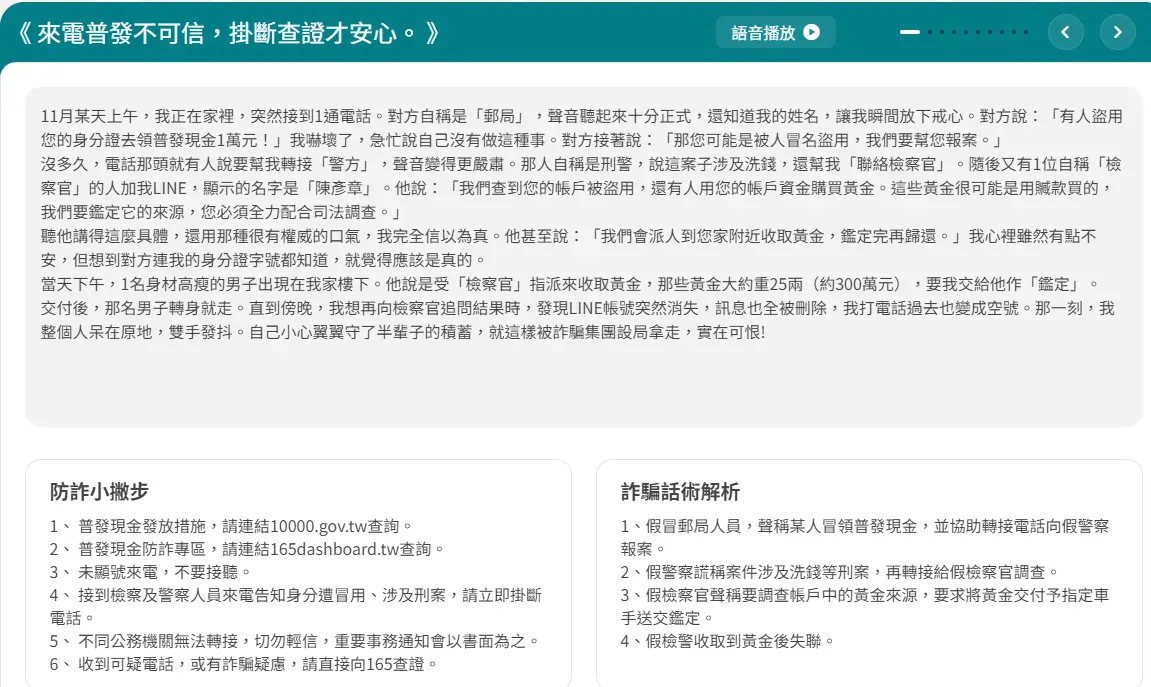Click the 詐騙話術解析 card heading
1151x687 pixels.
coord(680,491)
